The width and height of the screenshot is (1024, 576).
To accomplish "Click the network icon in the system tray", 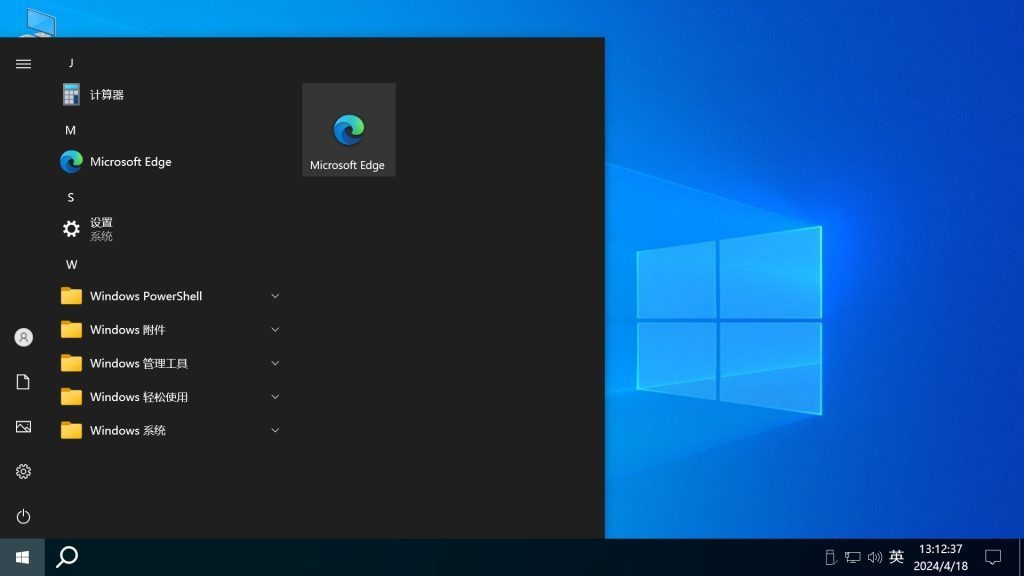I will point(853,556).
